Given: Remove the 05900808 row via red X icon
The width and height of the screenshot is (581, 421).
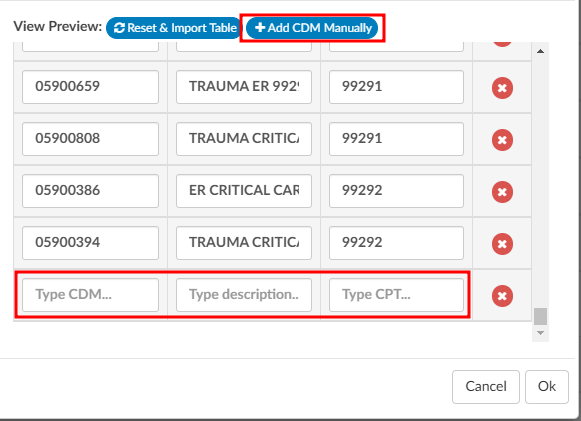Looking at the screenshot, I should [502, 140].
